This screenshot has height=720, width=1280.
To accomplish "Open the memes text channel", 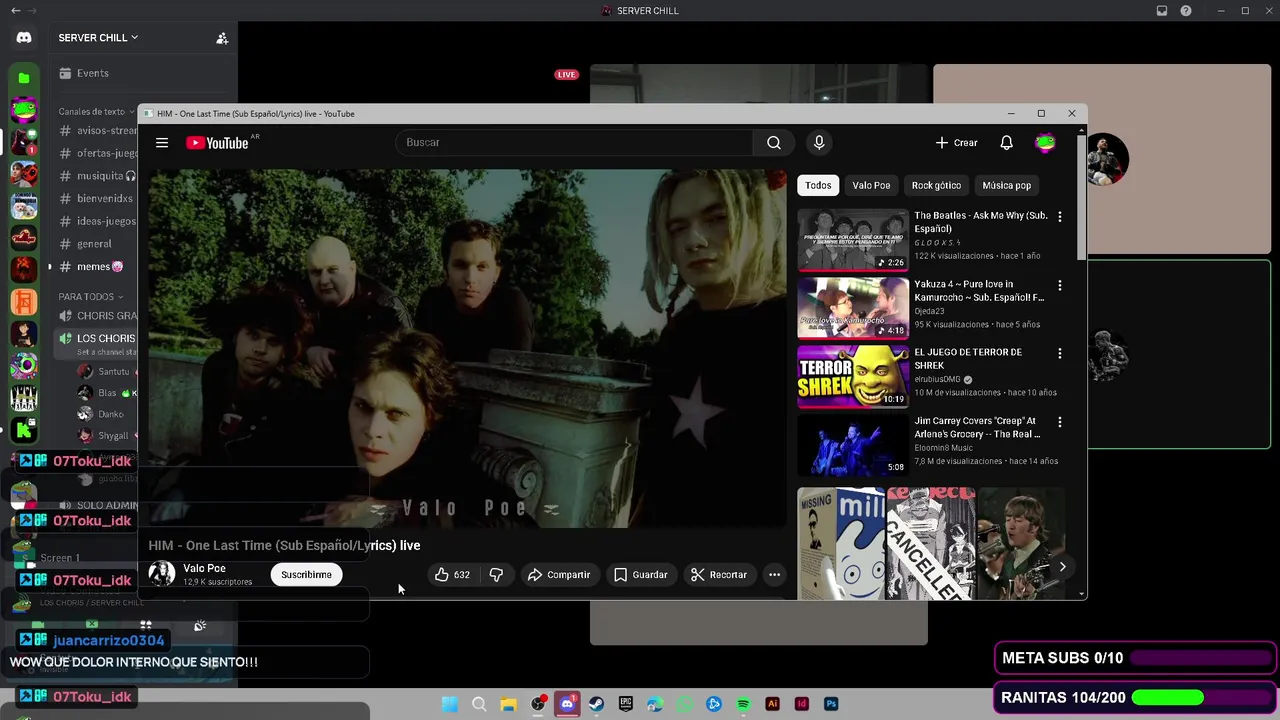I will click(96, 267).
